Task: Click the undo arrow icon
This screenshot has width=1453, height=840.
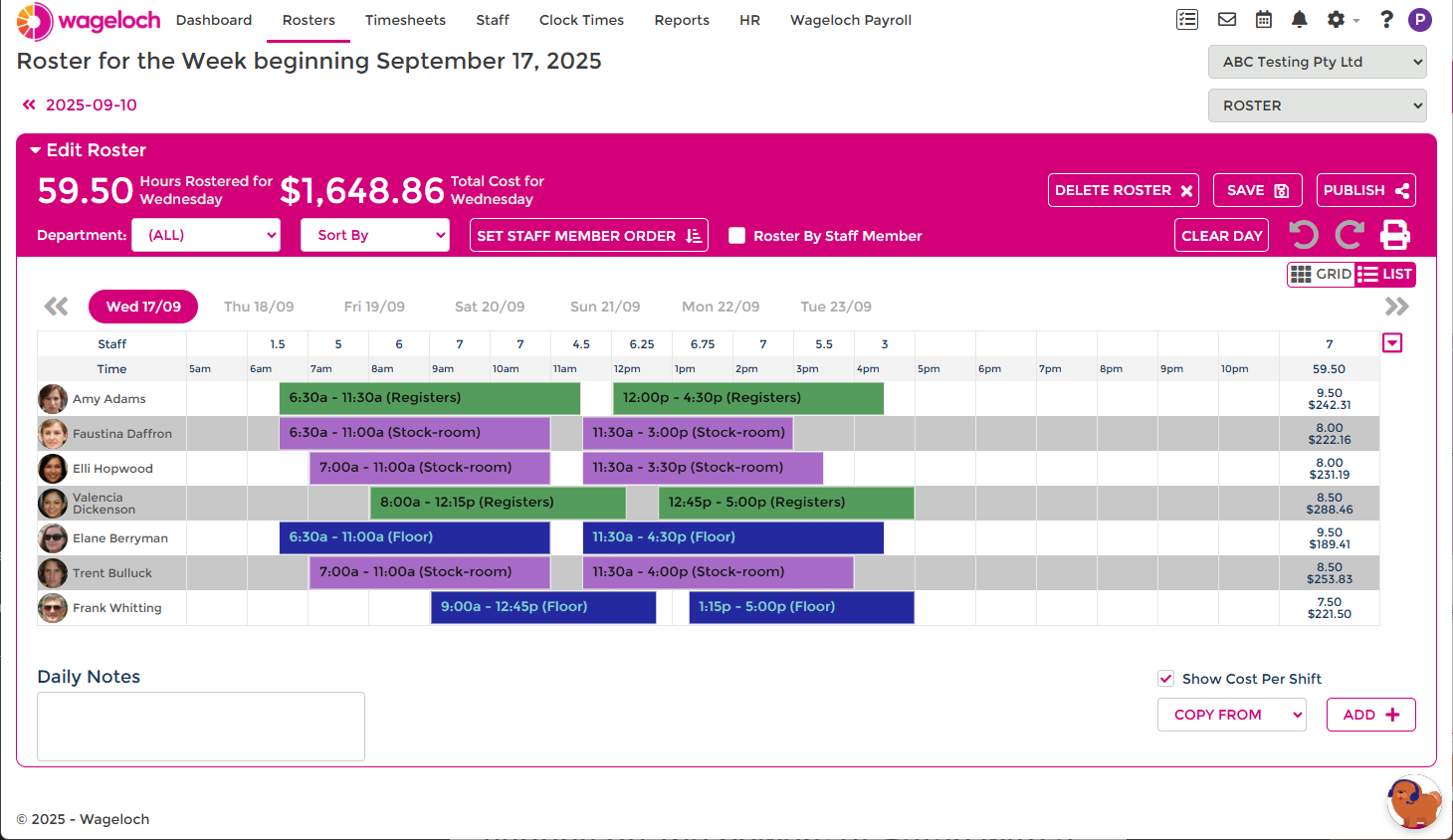Action: (x=1304, y=235)
